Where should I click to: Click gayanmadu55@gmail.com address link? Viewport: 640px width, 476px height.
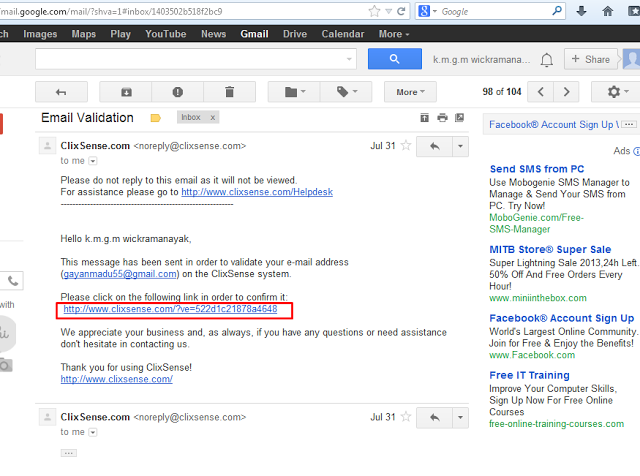[x=120, y=274]
